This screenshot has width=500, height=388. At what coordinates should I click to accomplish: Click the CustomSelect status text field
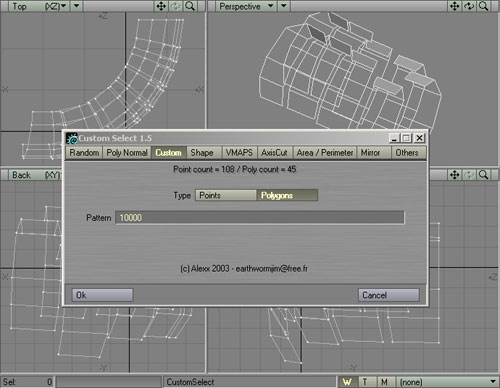point(250,382)
